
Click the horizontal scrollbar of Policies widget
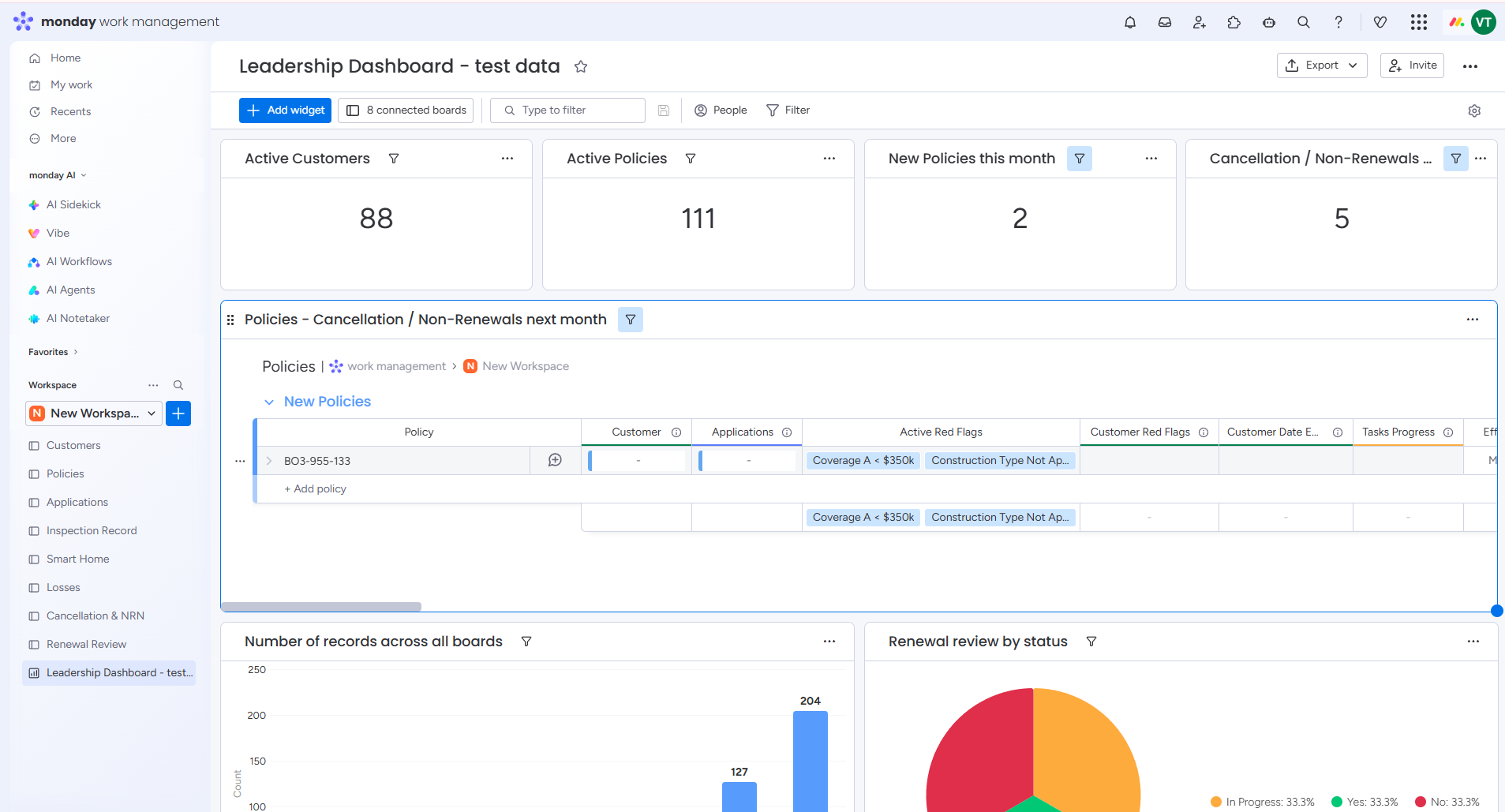[321, 607]
